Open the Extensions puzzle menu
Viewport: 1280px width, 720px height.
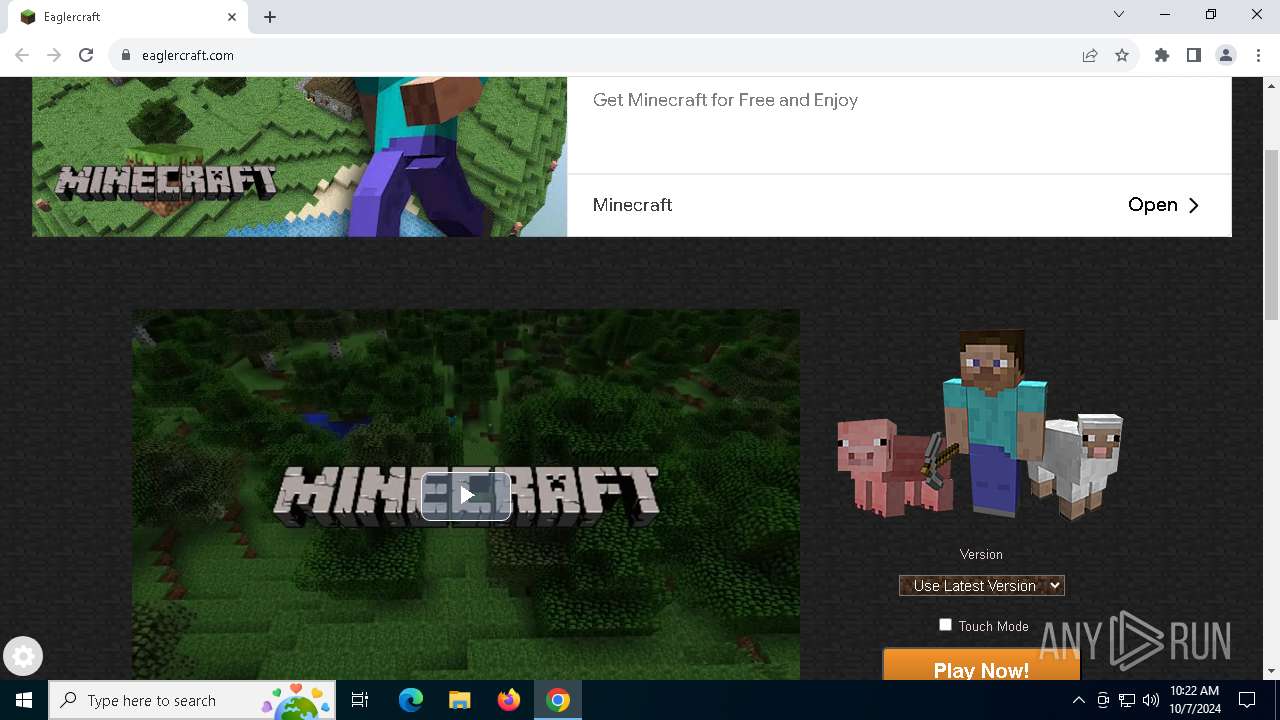point(1162,55)
